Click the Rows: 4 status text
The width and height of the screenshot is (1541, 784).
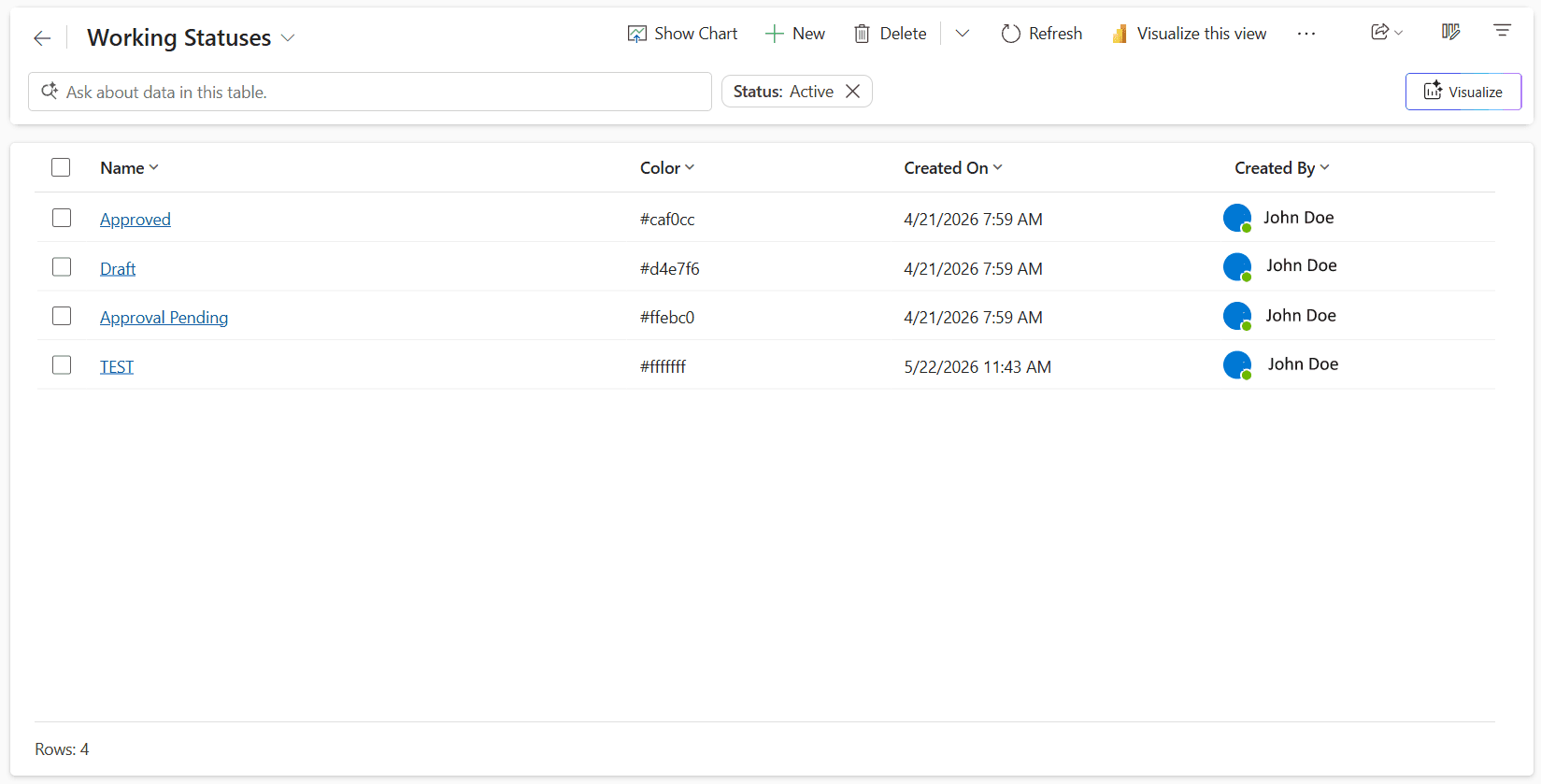(x=62, y=749)
